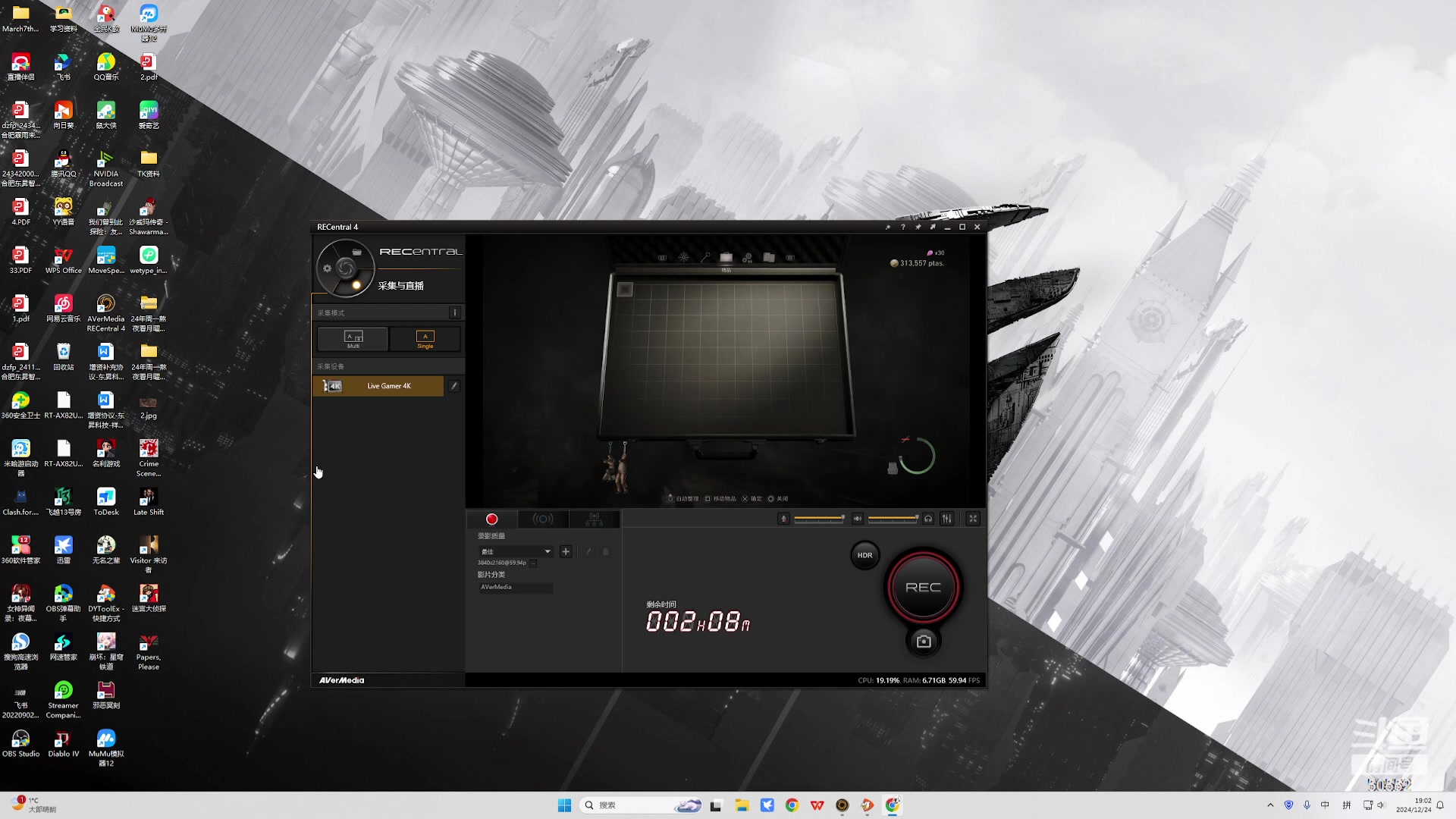Image resolution: width=1456 pixels, height=819 pixels.
Task: Open the notification bell
Action: click(1440, 805)
